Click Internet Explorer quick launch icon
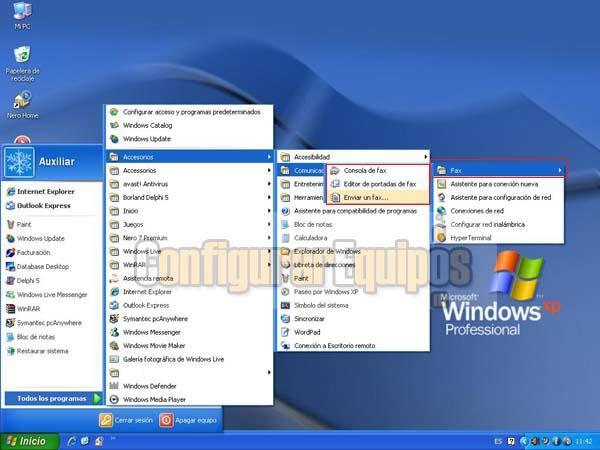 coord(71,441)
